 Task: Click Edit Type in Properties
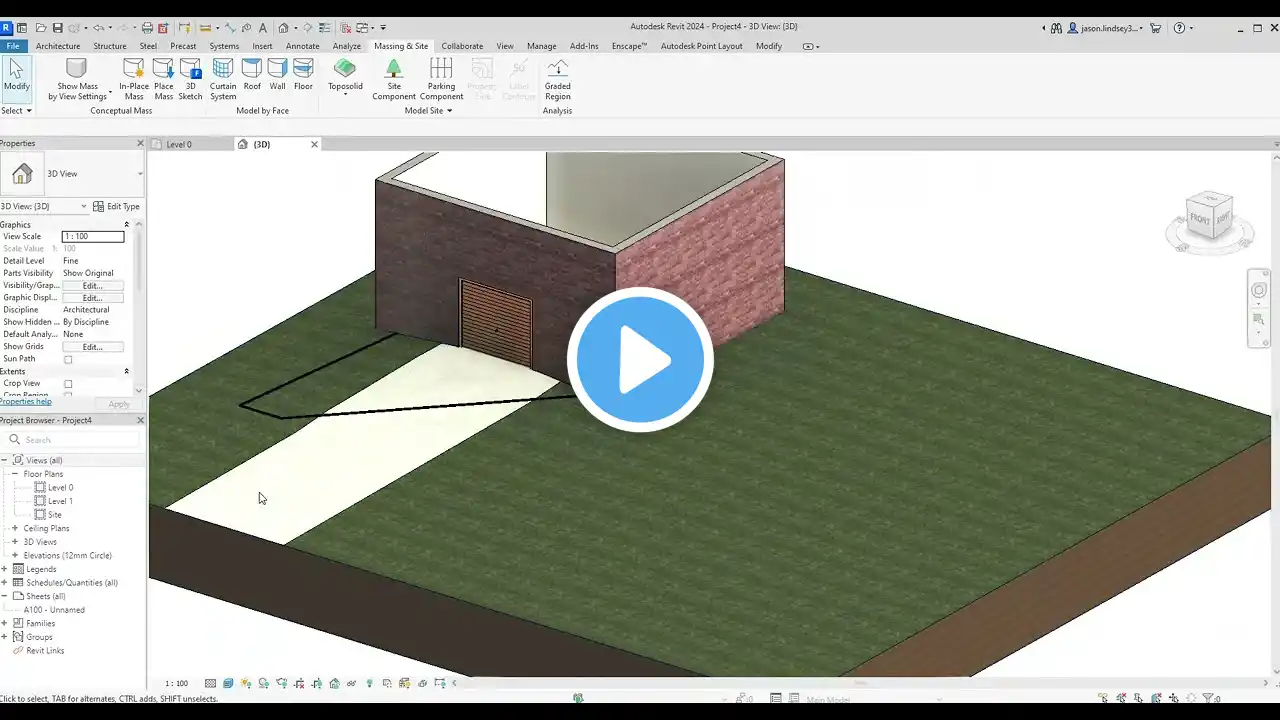pyautogui.click(x=117, y=206)
